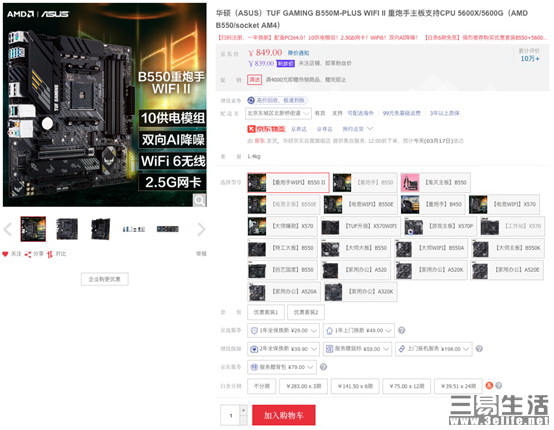Select the second product thumbnail image
This screenshot has height=430, width=554.
click(x=67, y=229)
